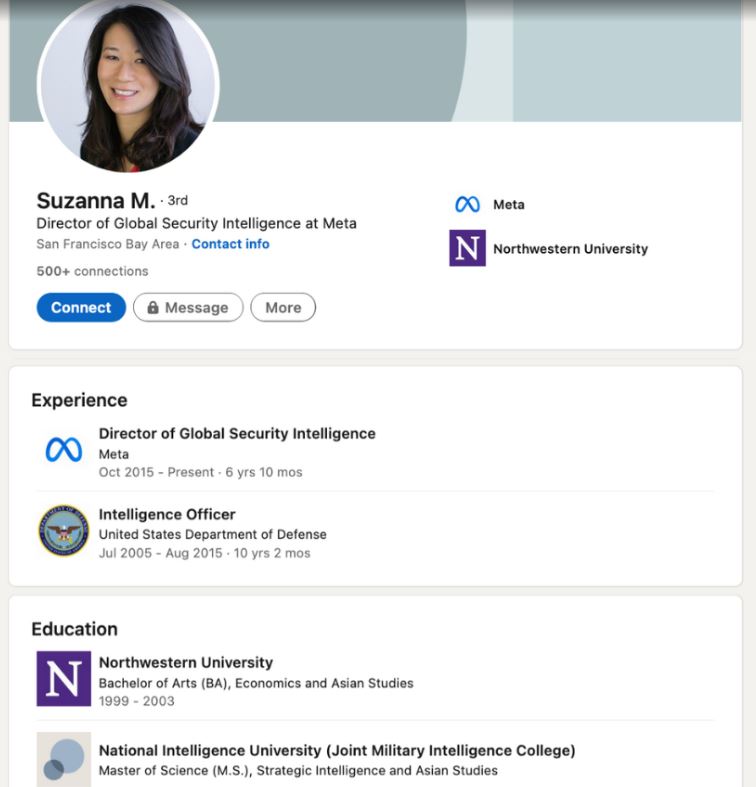Click the Meta company name in header
Image resolution: width=756 pixels, height=787 pixels.
pos(509,205)
